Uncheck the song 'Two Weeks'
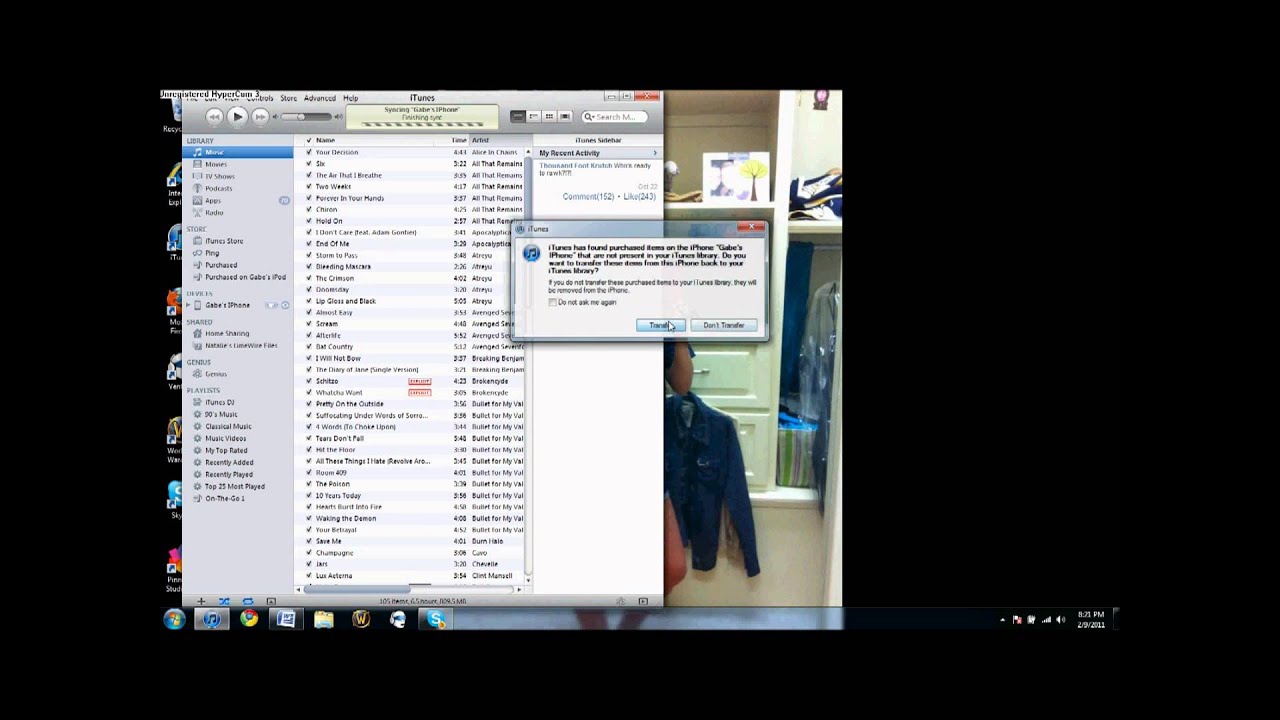The width and height of the screenshot is (1280, 720). pos(308,186)
